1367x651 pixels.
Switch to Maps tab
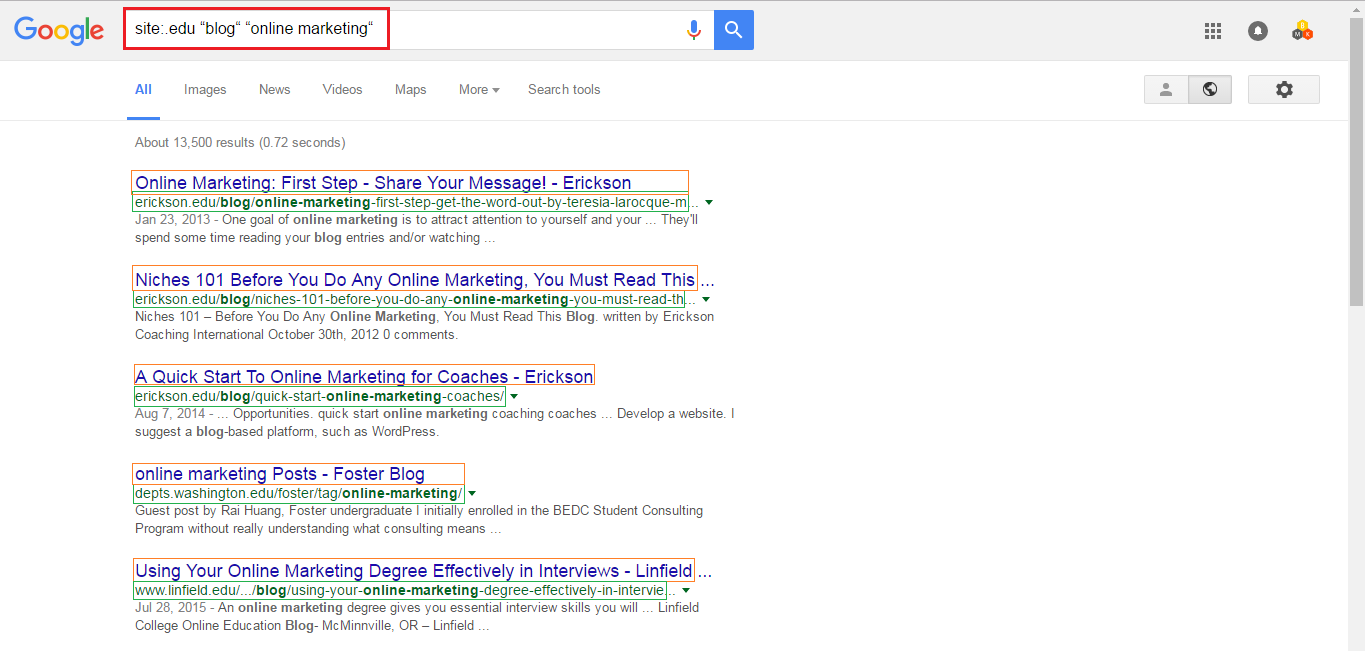(410, 89)
